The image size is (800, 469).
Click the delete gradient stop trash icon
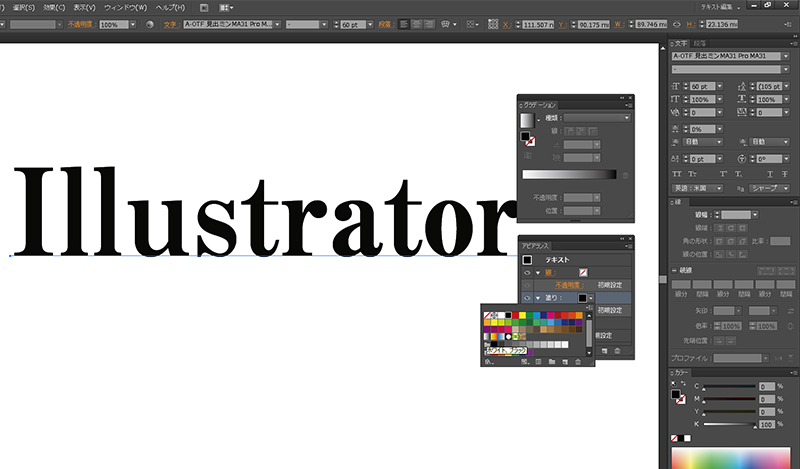[626, 175]
